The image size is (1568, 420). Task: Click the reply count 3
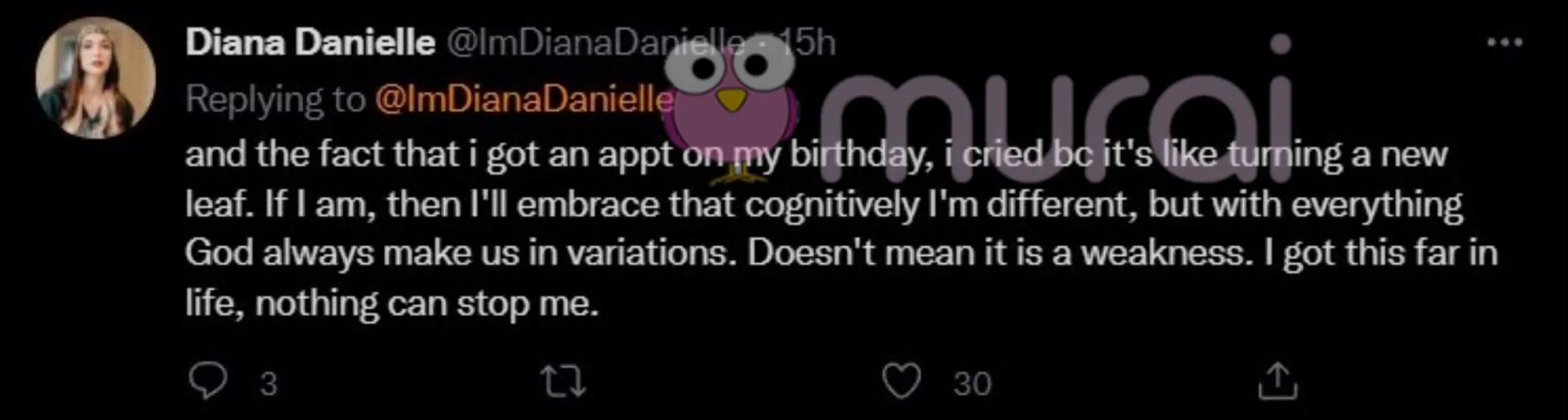pyautogui.click(x=268, y=383)
